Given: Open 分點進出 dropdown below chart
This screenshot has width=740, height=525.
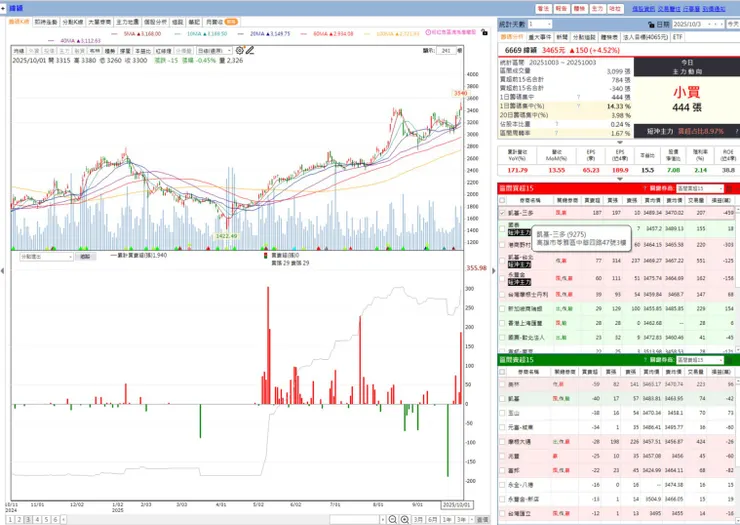Looking at the screenshot, I should click(46, 256).
